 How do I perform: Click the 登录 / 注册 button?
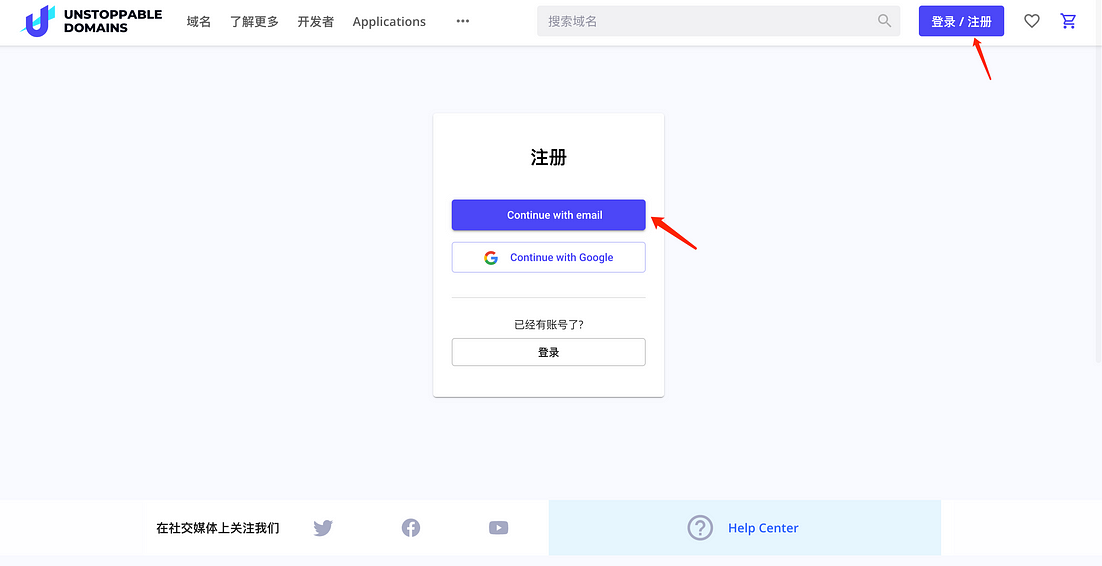click(961, 21)
